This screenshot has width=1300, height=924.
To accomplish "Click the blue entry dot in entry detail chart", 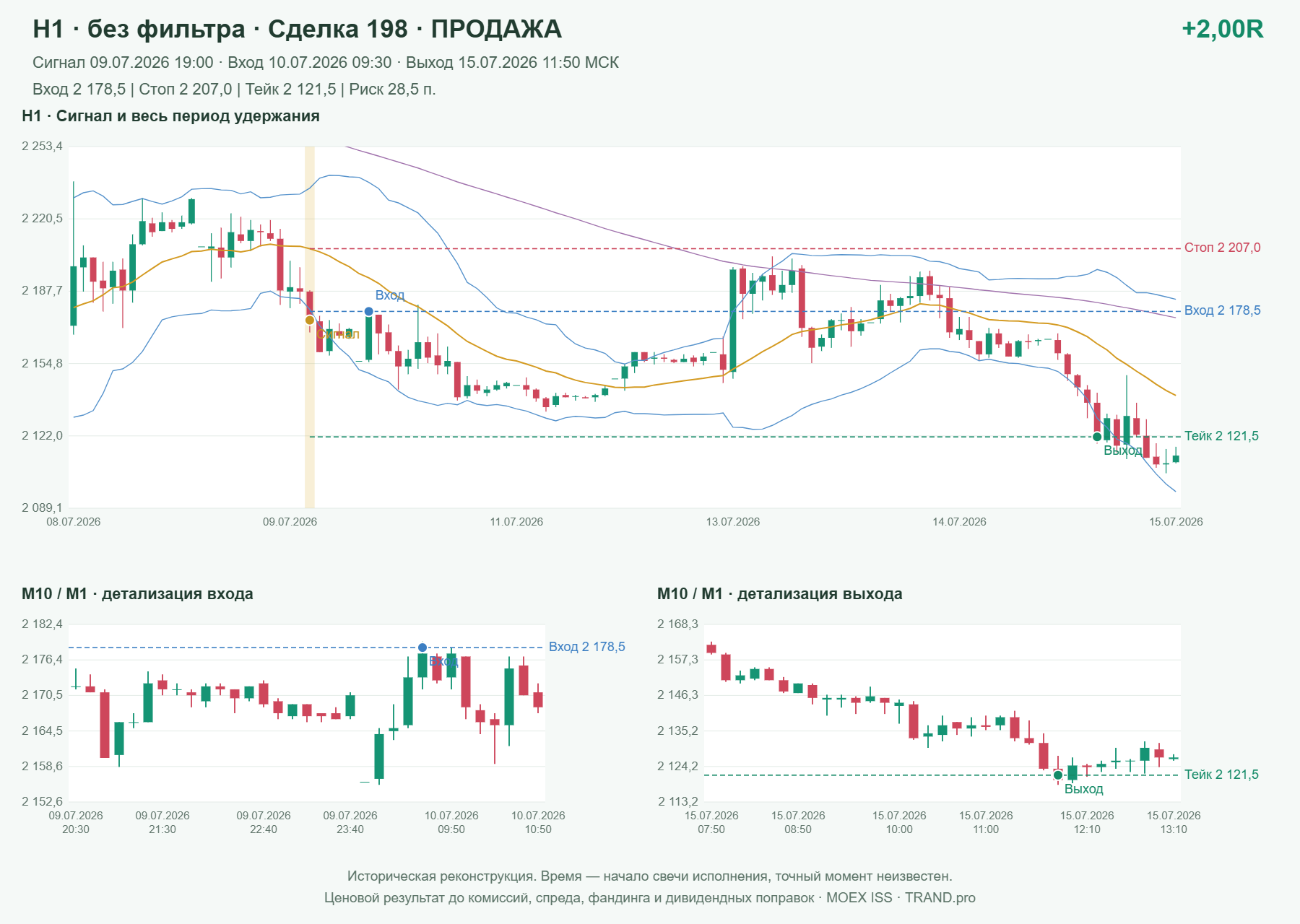I will [x=422, y=648].
